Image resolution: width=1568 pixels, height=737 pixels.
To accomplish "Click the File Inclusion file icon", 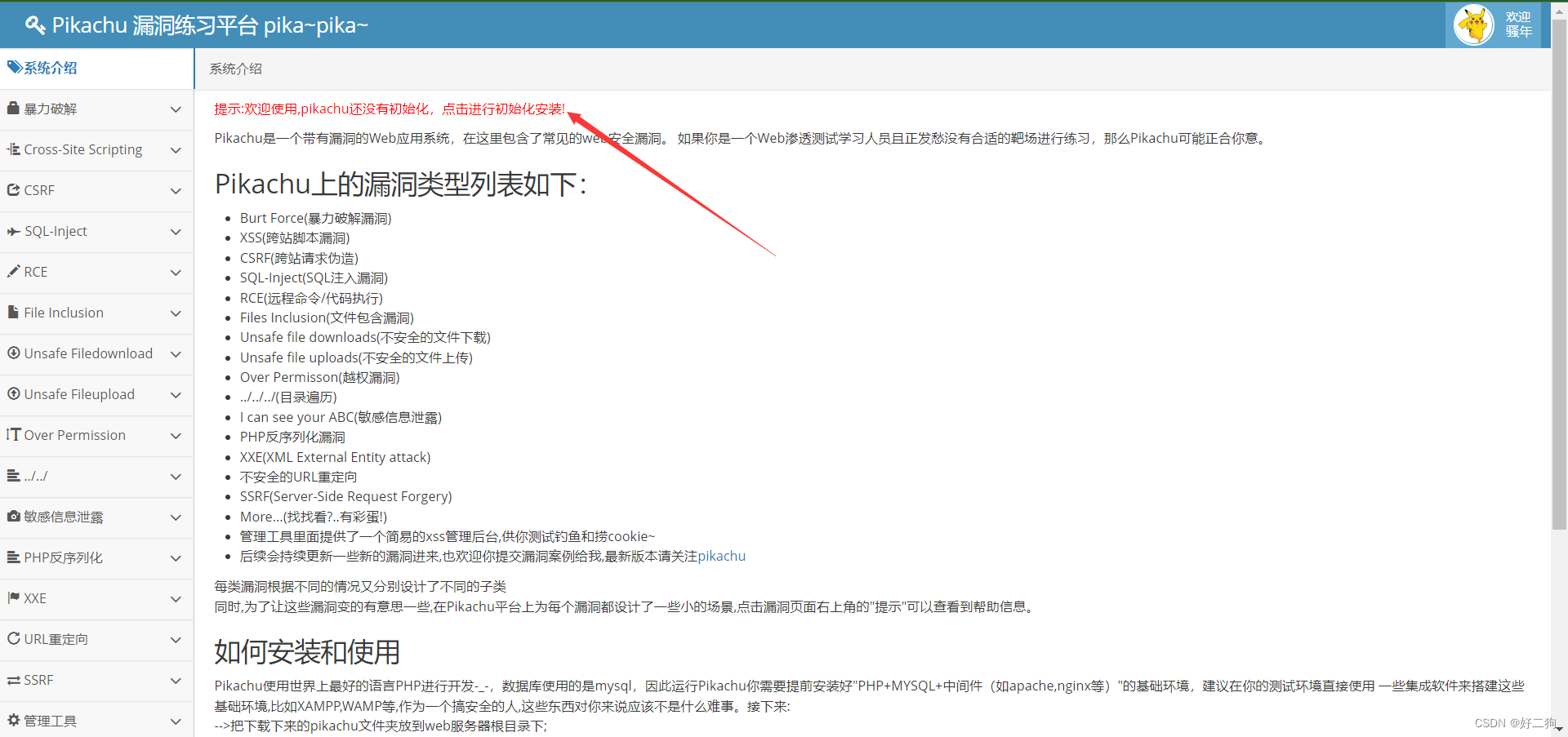I will (x=13, y=312).
